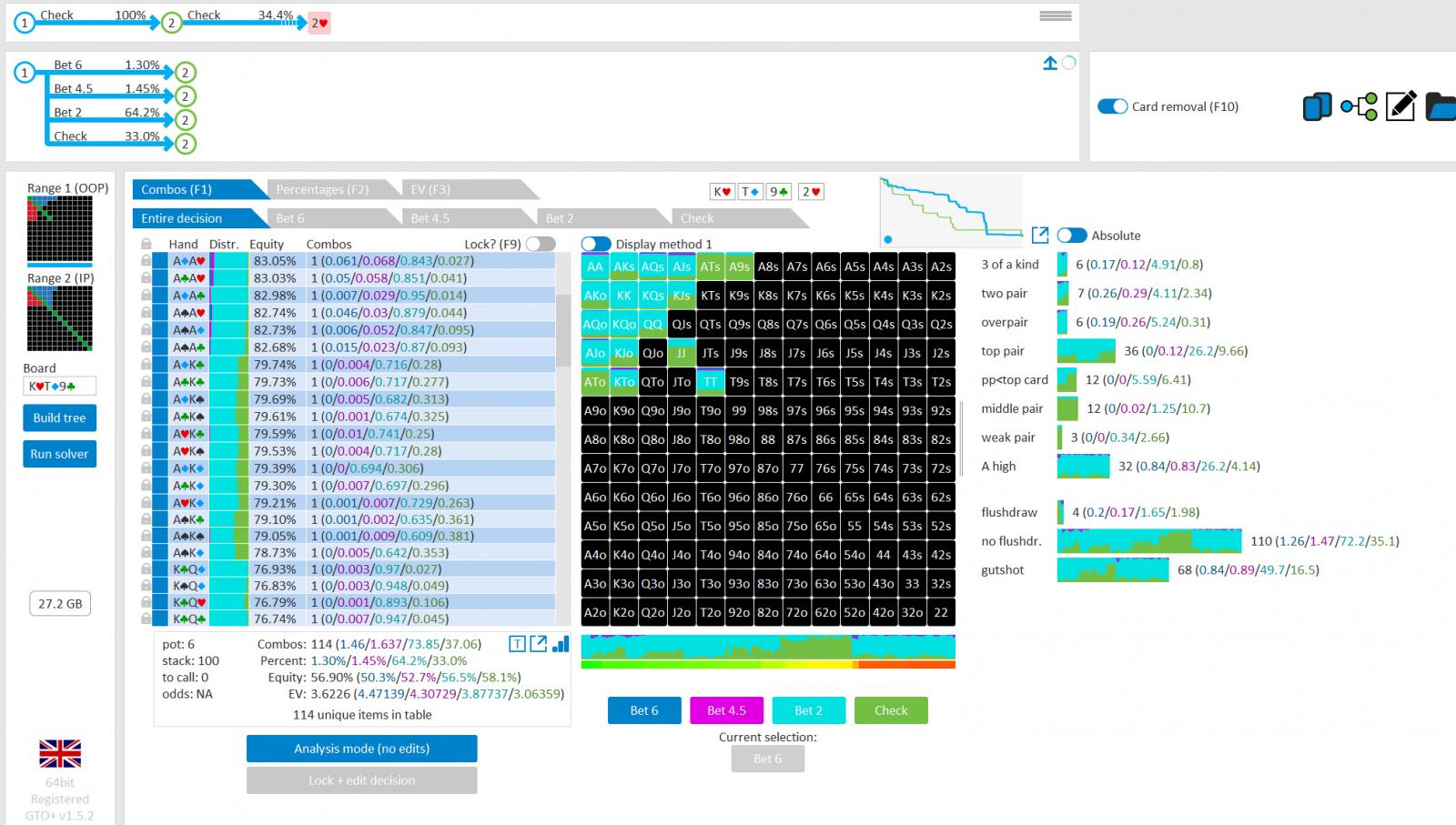Viewport: 1456px width, 825px height.
Task: Click the boxed T text icon
Action: click(517, 644)
